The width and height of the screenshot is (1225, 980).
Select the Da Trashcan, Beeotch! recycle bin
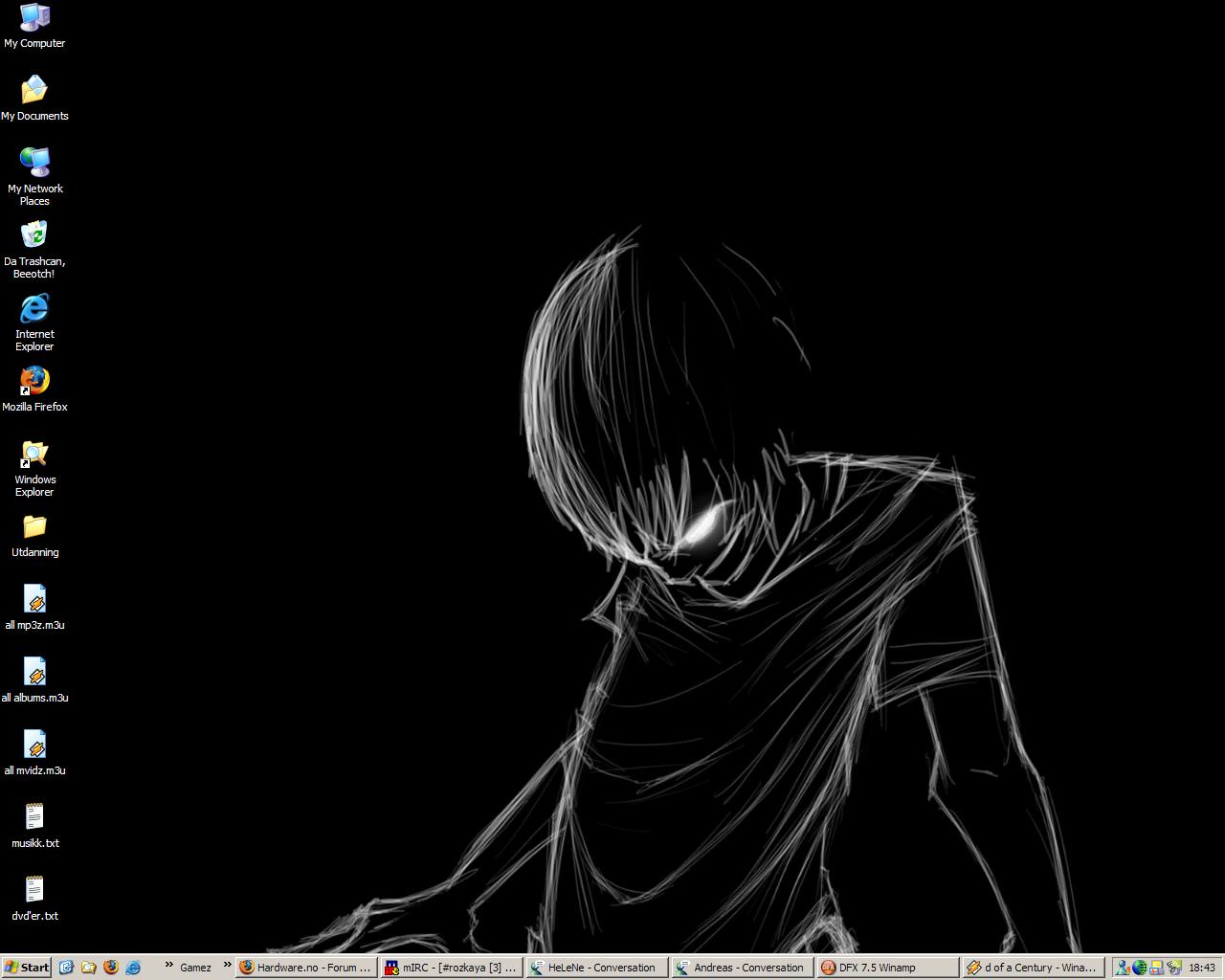[34, 250]
